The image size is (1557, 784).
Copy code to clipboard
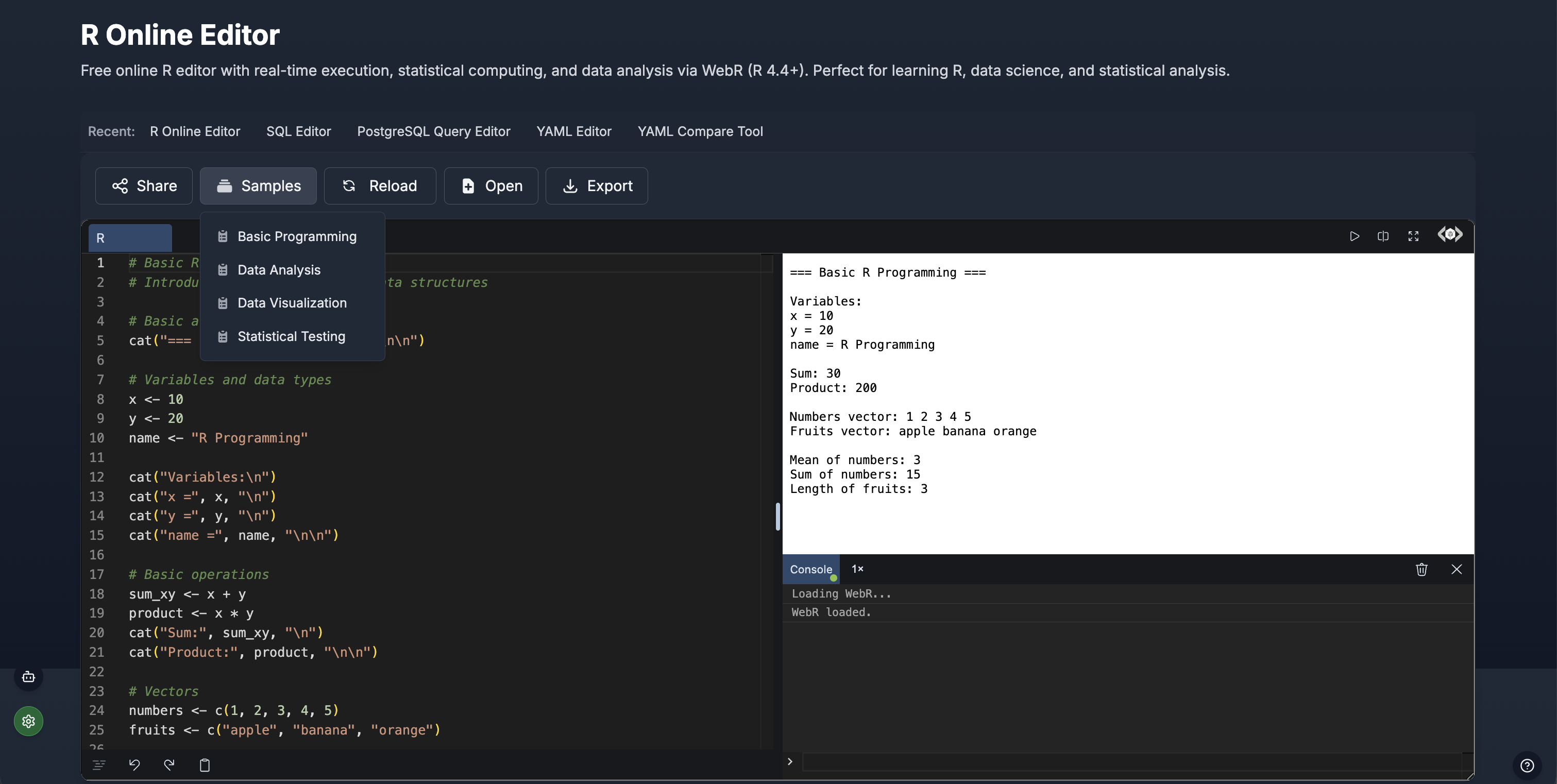205,764
